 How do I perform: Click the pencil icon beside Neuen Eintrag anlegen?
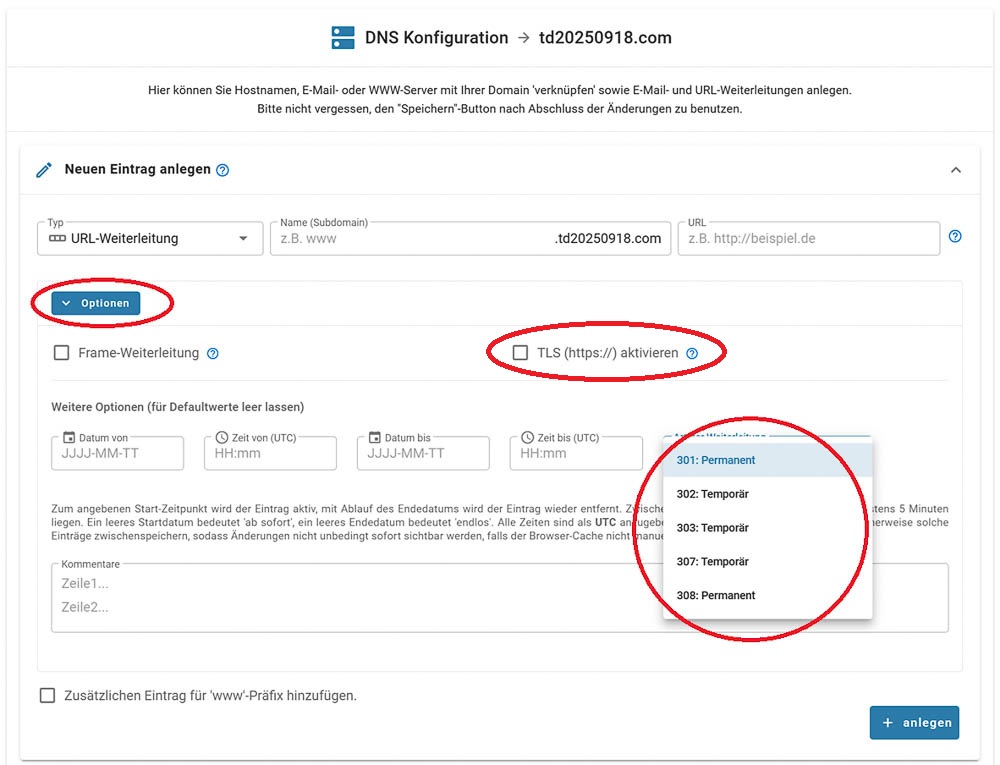point(44,170)
